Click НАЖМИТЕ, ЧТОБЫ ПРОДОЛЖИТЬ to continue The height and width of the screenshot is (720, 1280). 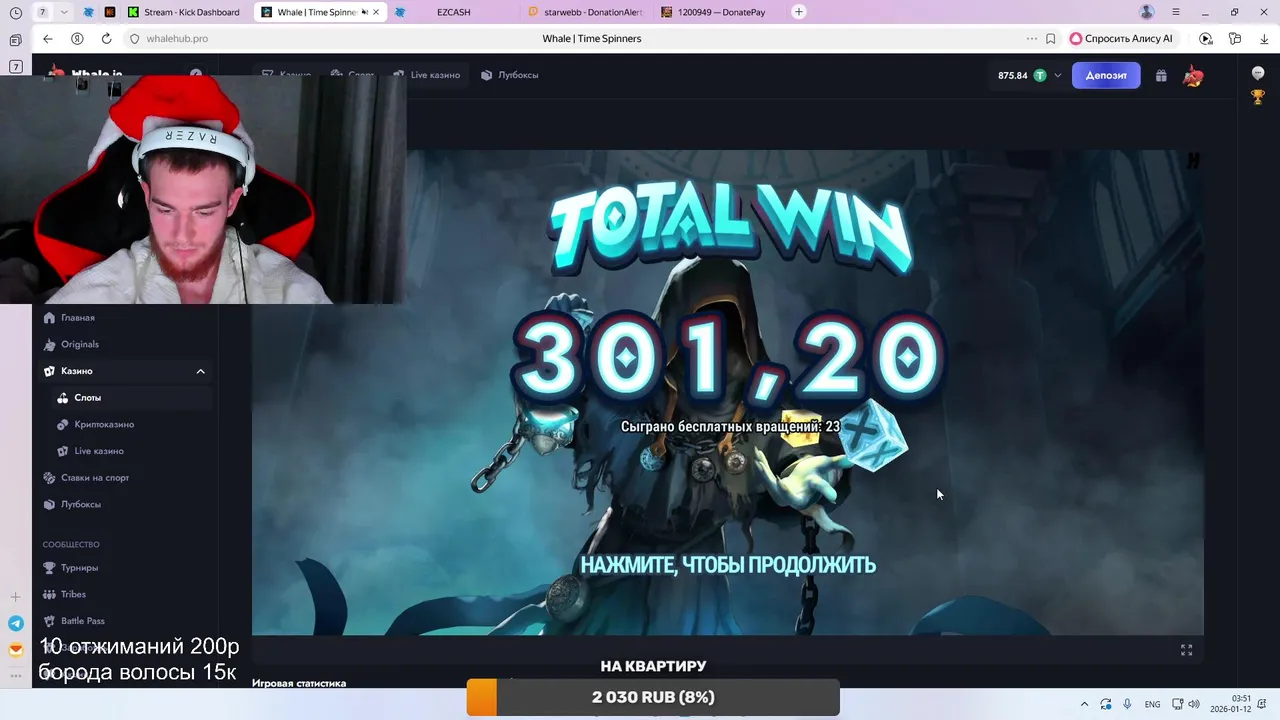point(728,565)
